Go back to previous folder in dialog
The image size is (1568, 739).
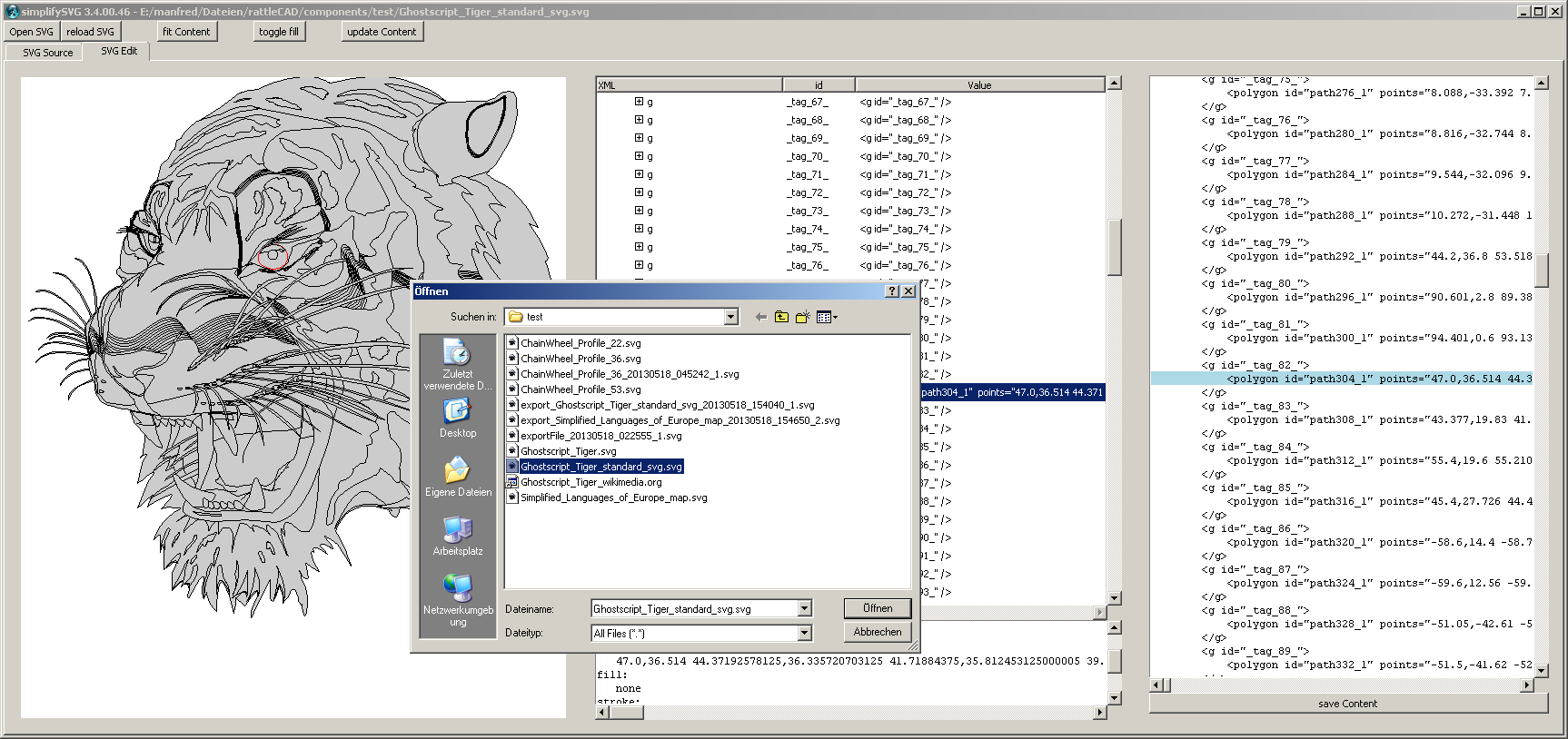tap(761, 317)
